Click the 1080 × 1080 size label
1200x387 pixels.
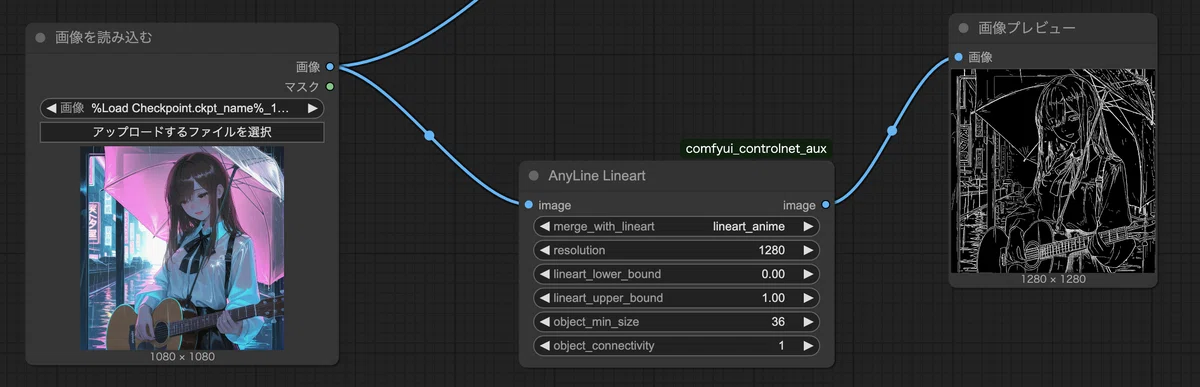click(x=182, y=356)
